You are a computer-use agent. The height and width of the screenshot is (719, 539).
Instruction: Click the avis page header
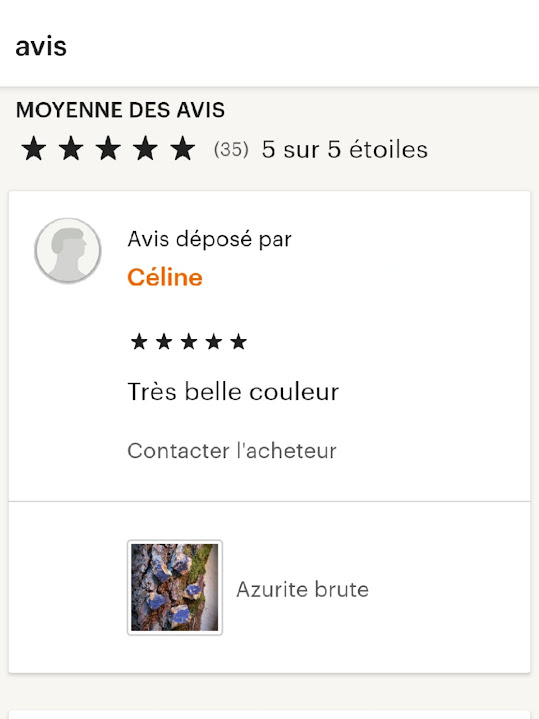click(x=41, y=46)
